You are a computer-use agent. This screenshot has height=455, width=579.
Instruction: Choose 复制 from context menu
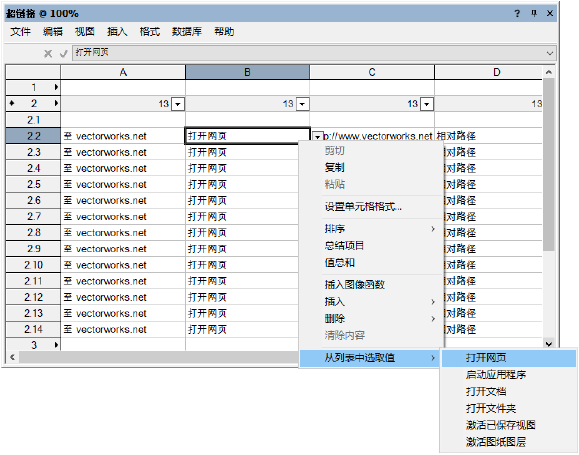click(371, 167)
